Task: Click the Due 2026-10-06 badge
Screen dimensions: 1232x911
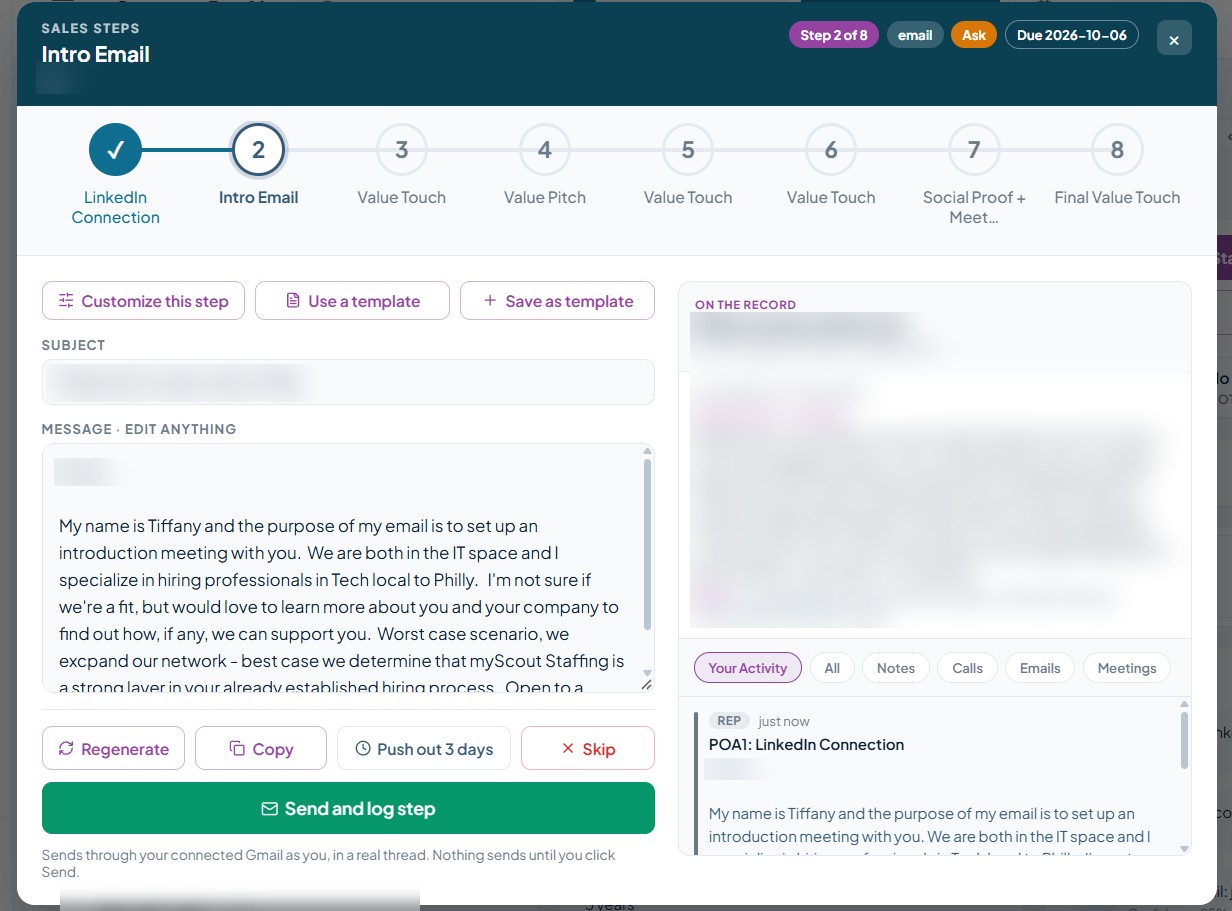Action: (x=1072, y=35)
